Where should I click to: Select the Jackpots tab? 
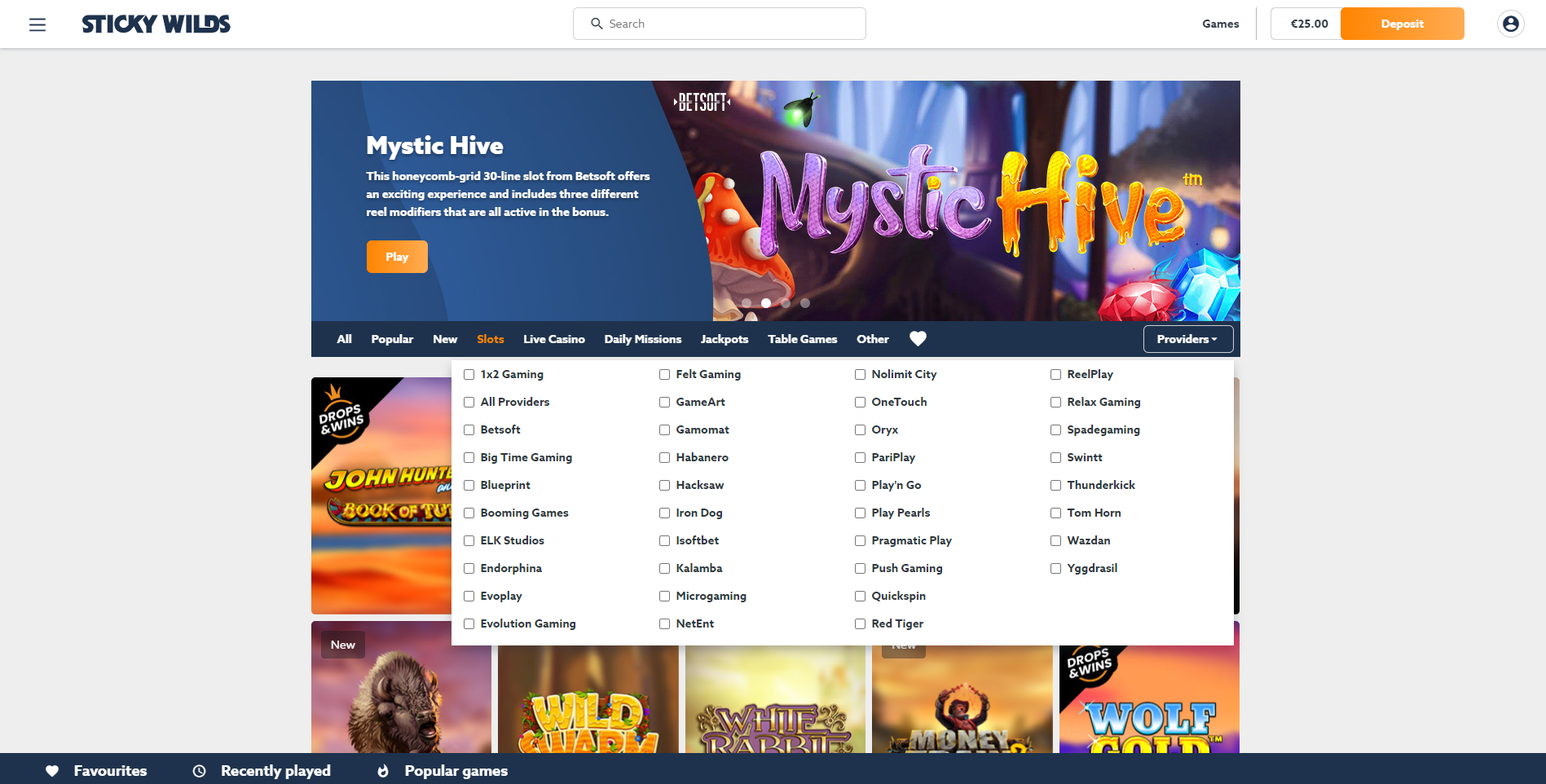pyautogui.click(x=725, y=339)
